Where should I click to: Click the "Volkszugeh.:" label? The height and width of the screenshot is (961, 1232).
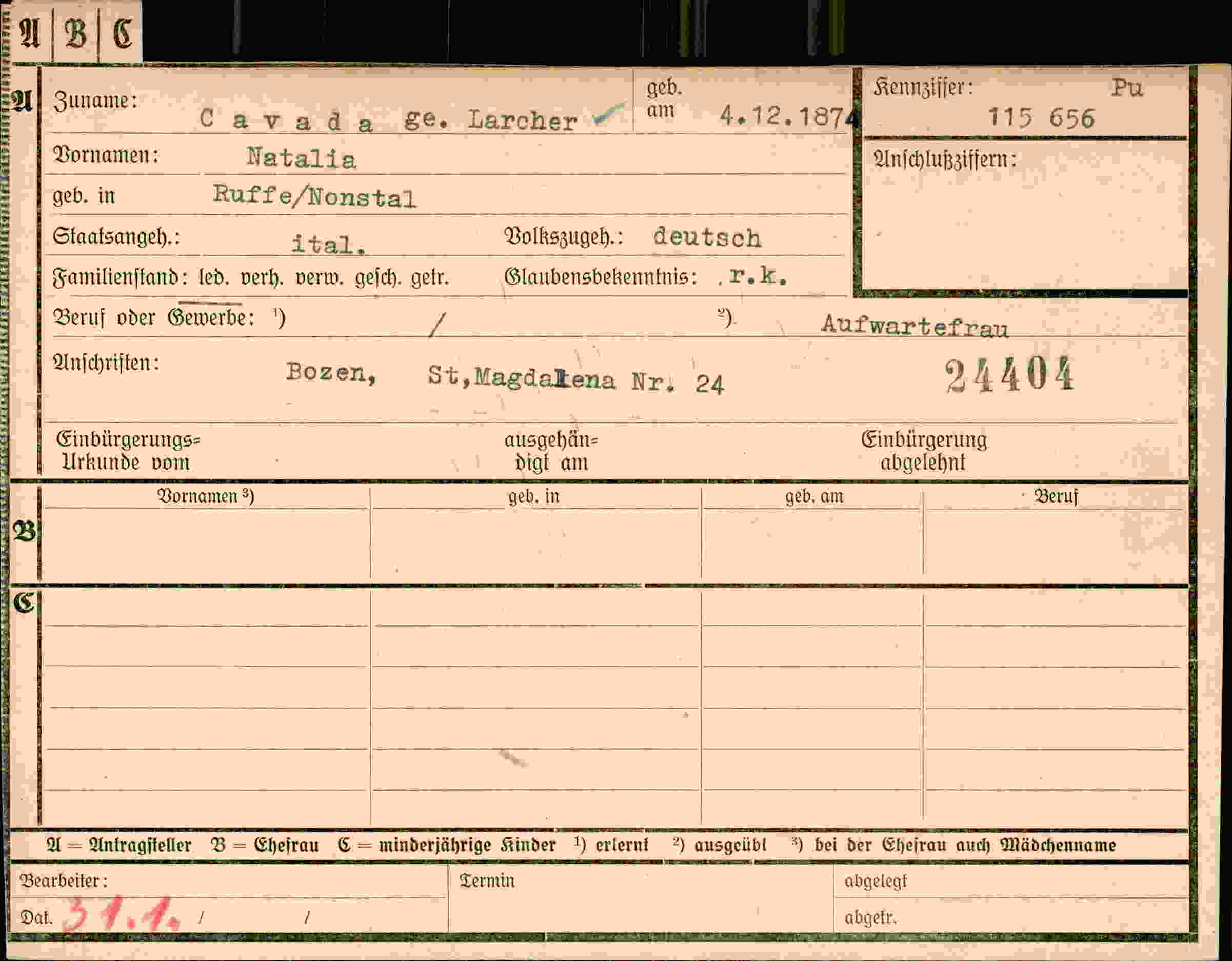point(564,237)
